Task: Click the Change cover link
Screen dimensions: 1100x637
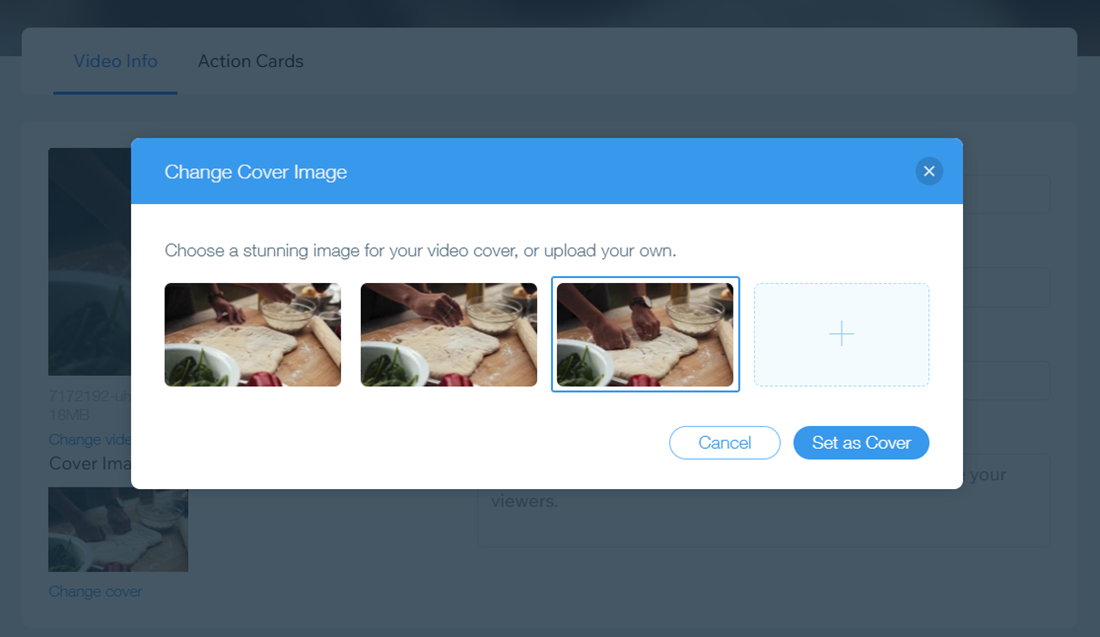Action: pos(95,591)
